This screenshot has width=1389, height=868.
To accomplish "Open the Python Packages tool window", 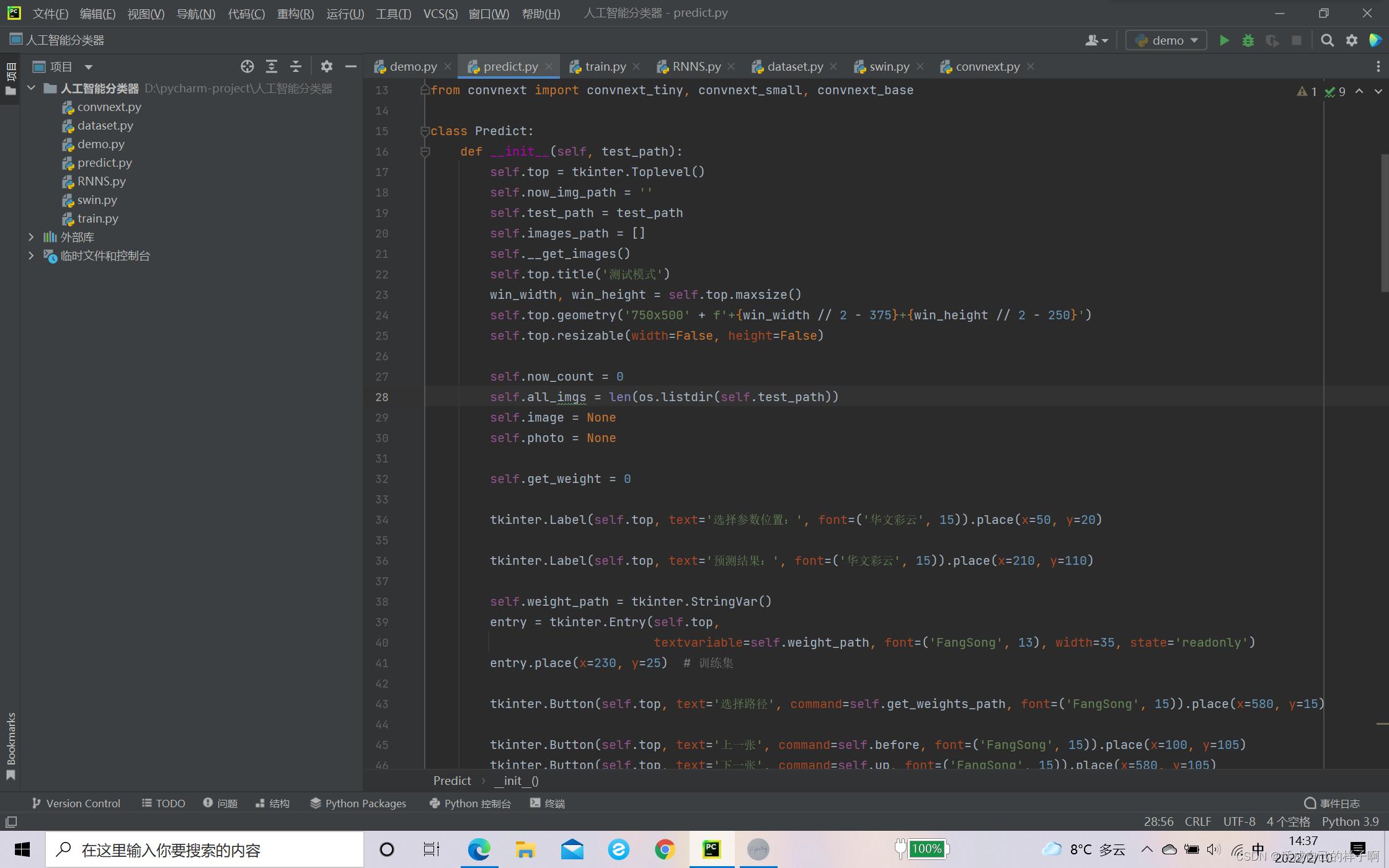I will 358,803.
